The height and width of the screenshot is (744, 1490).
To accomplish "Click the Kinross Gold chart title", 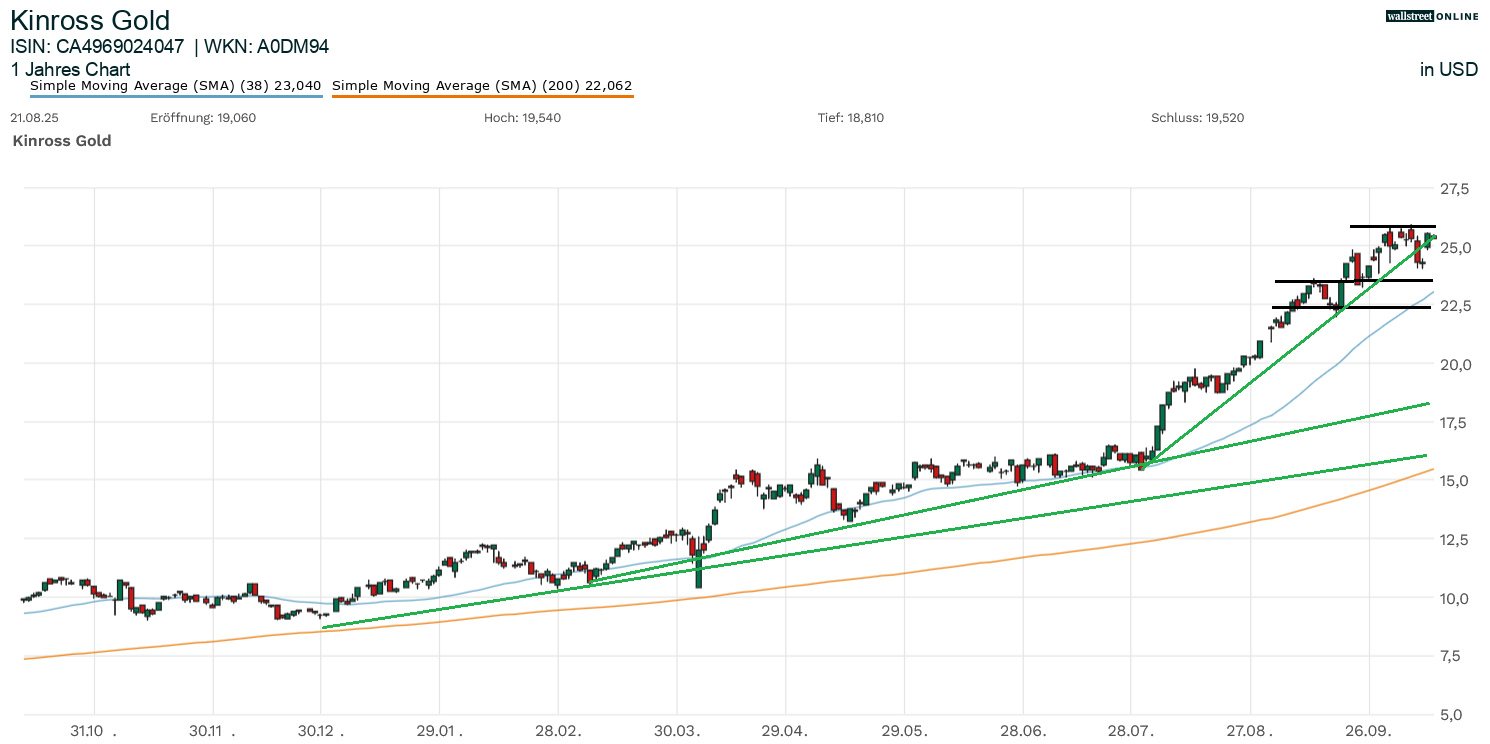I will click(x=90, y=20).
